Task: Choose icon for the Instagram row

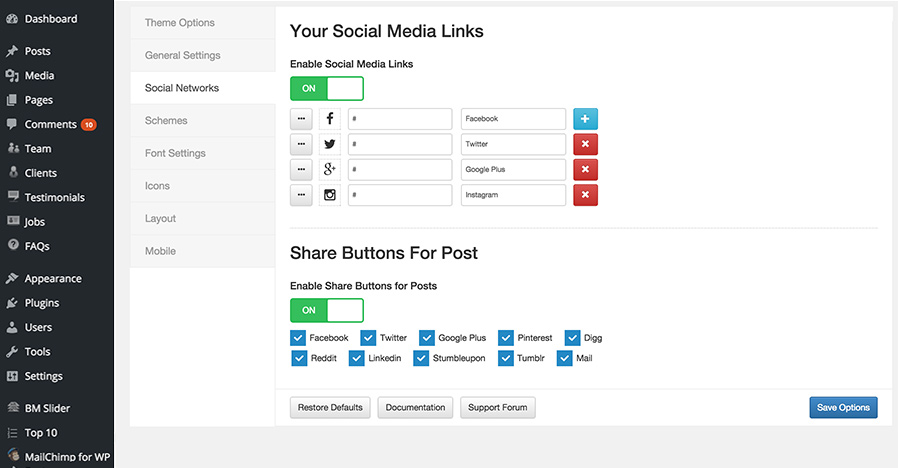Action: click(329, 195)
